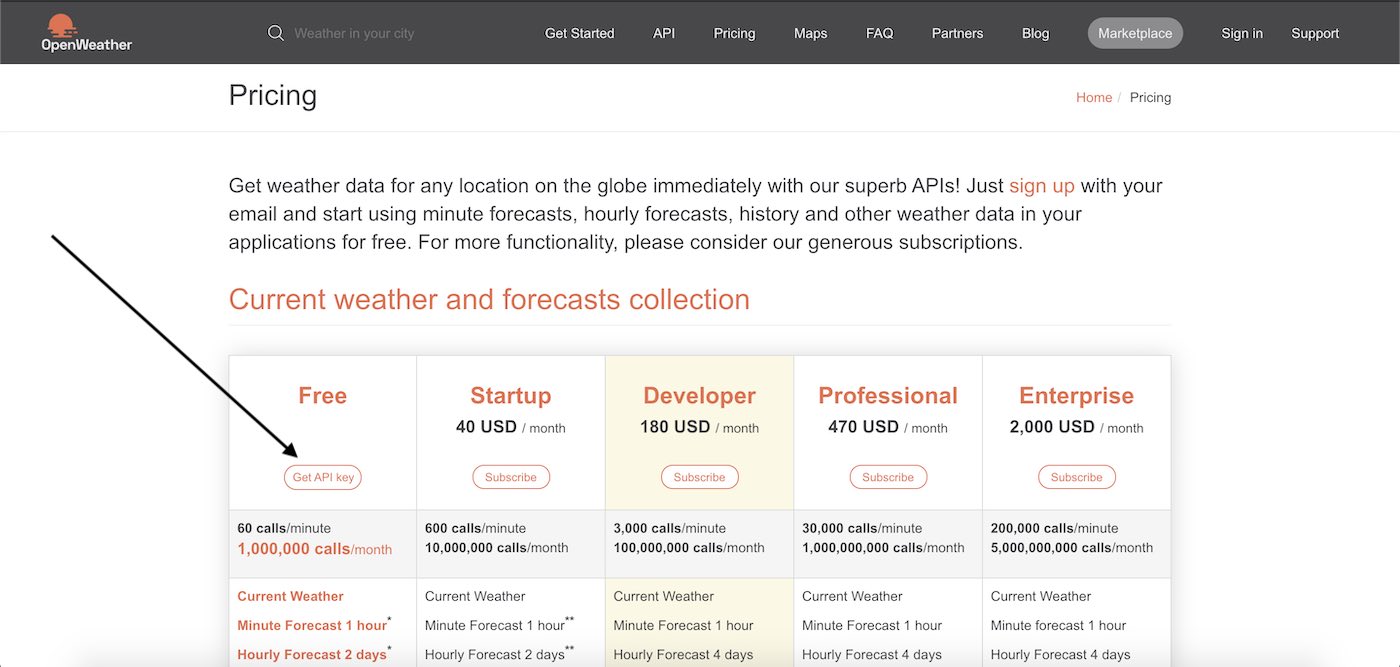The width and height of the screenshot is (1400, 667).
Task: Visit the Partners page
Action: point(957,32)
